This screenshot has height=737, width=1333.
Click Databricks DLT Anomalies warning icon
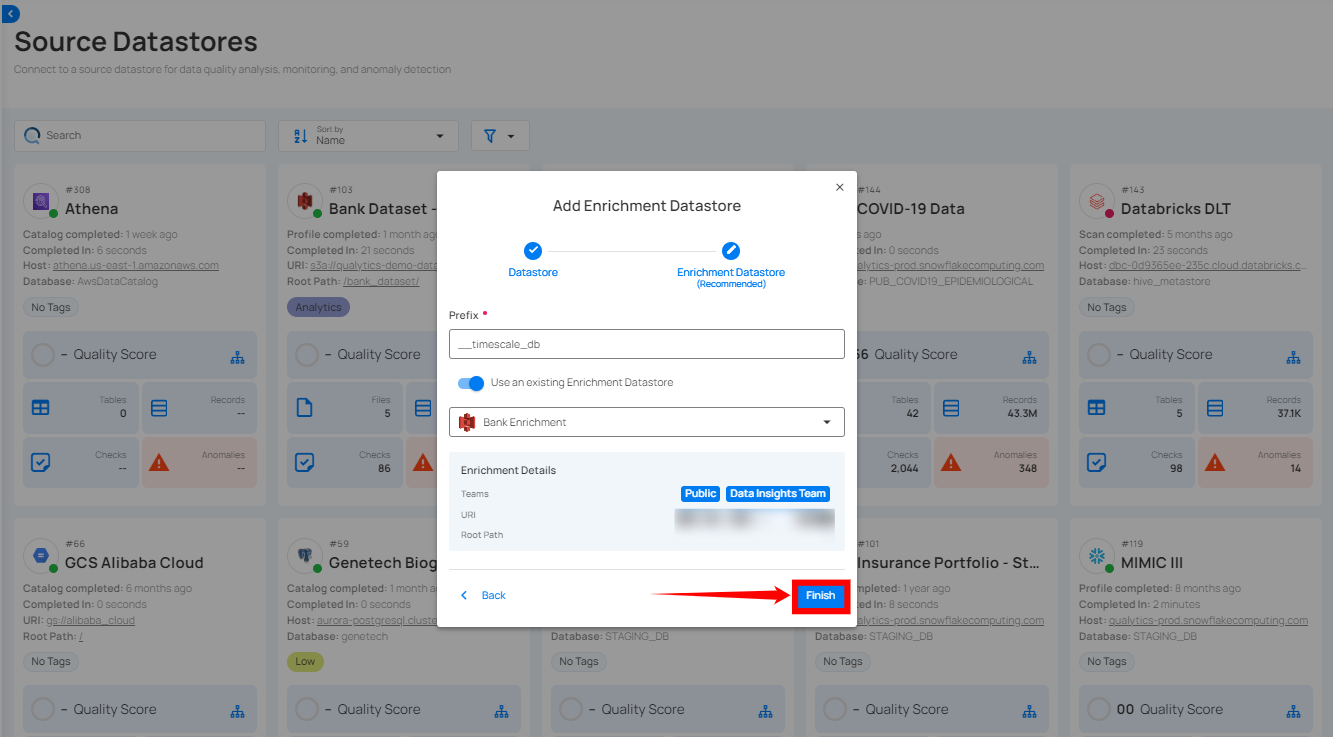pyautogui.click(x=1215, y=463)
